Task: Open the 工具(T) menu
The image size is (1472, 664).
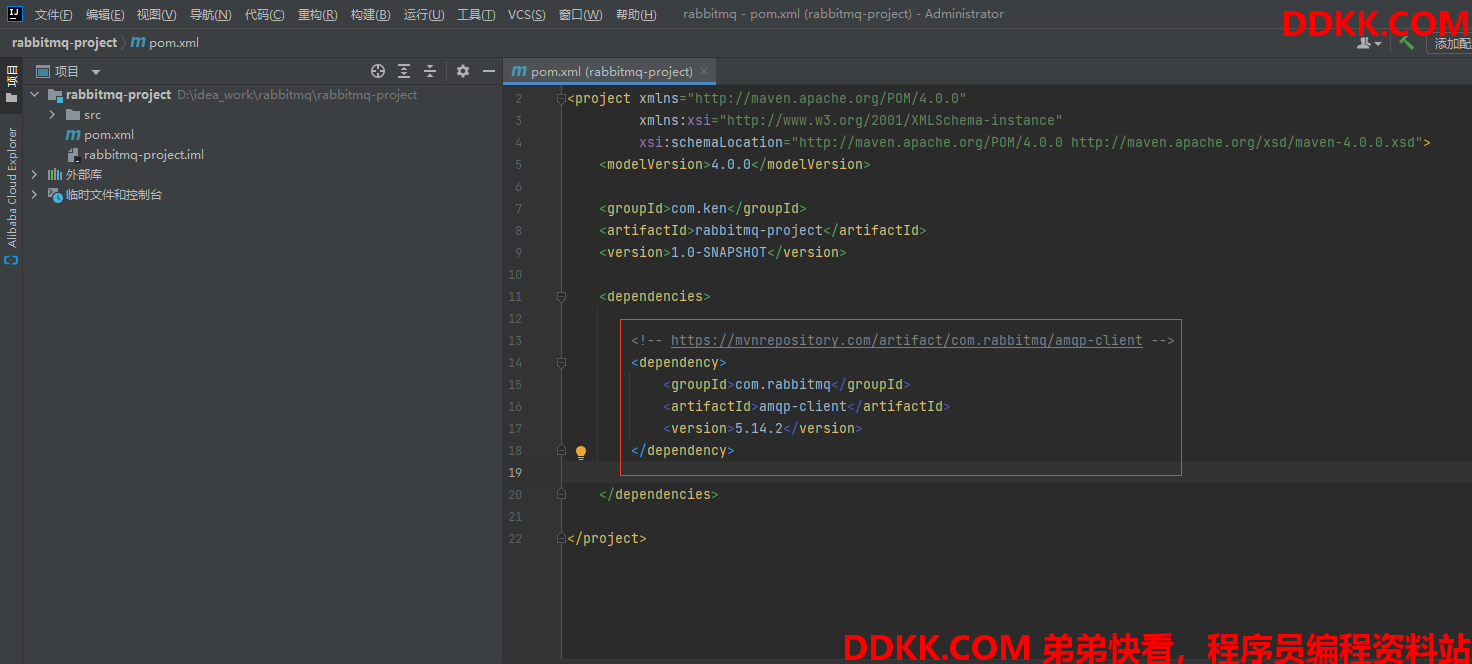Action: click(x=476, y=15)
